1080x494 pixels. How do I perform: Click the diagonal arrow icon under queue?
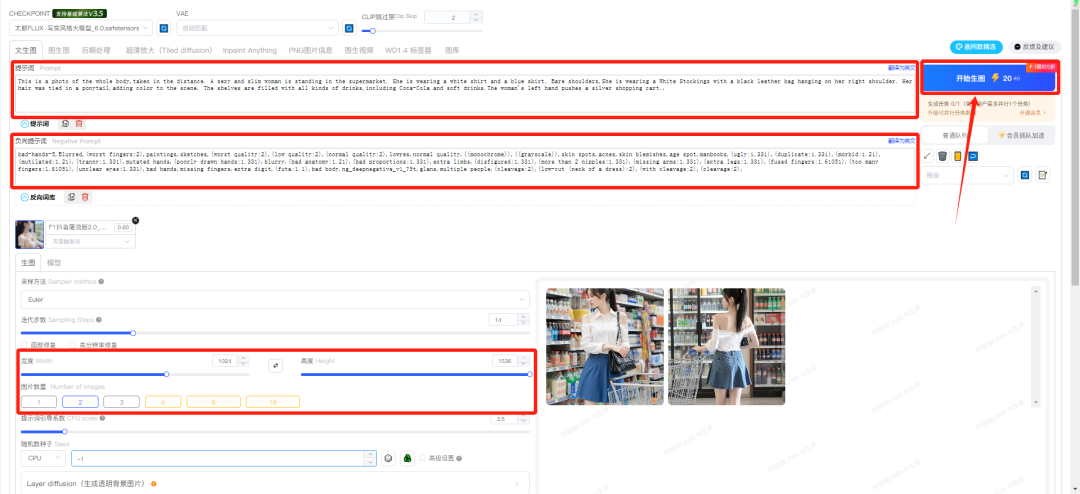click(928, 156)
